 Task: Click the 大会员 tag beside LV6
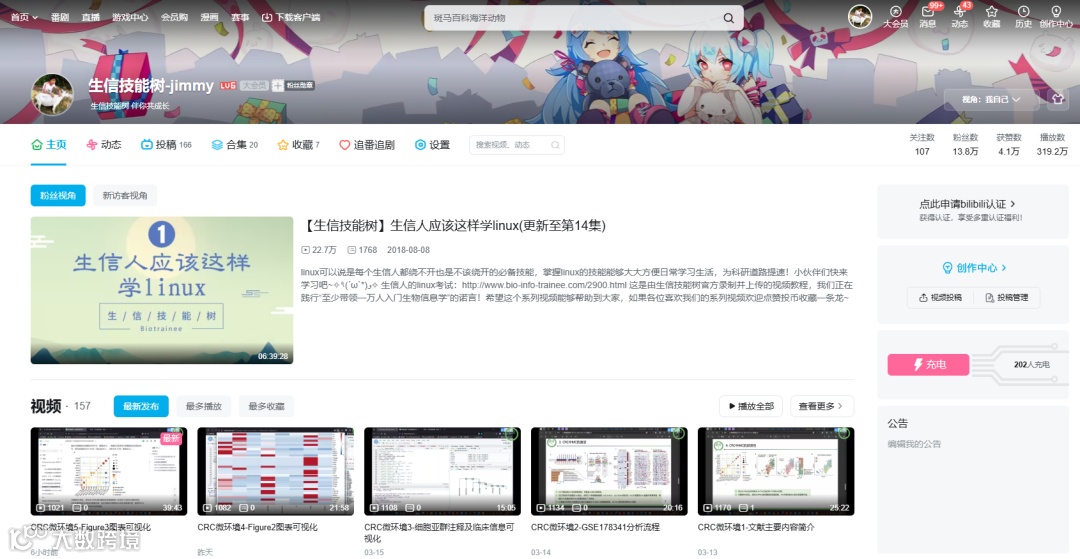click(253, 85)
